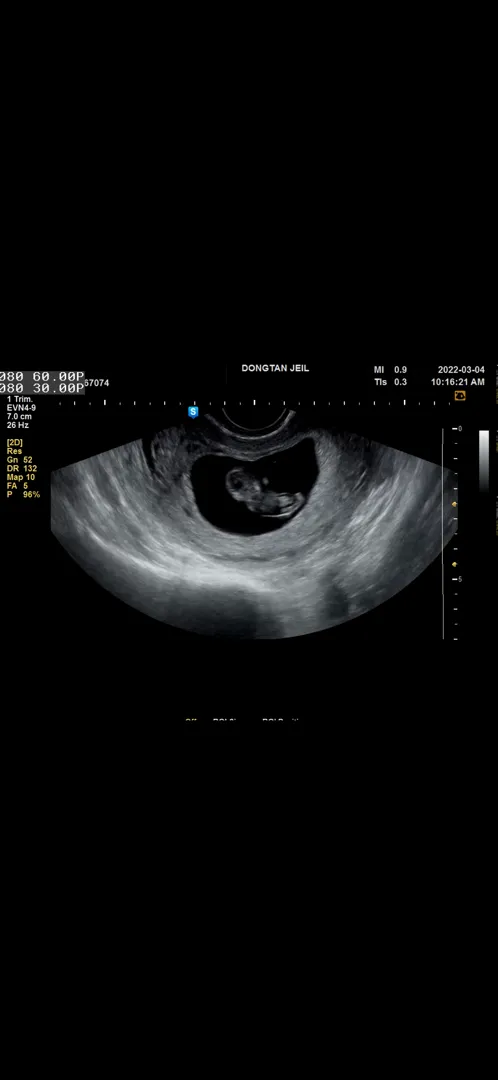498x1080 pixels.
Task: Select the [2D] mode label
Action: coord(14,442)
